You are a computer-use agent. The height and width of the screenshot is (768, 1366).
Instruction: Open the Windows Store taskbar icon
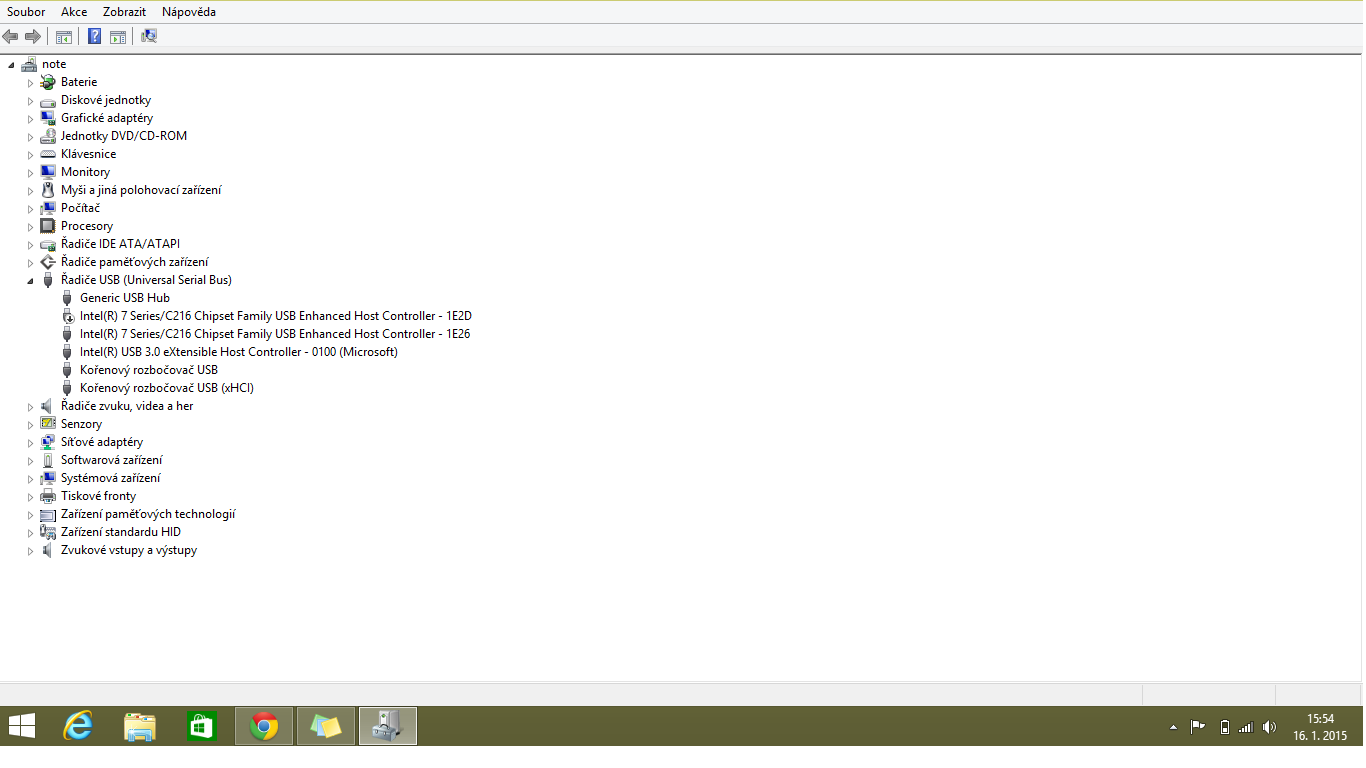202,726
